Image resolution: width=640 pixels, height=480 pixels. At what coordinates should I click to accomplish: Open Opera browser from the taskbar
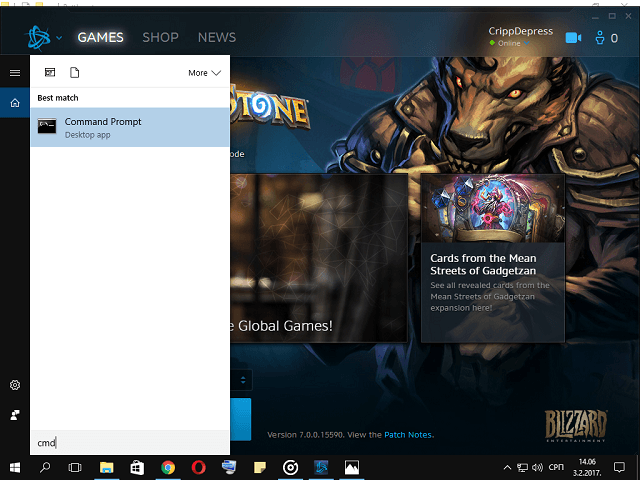point(198,467)
